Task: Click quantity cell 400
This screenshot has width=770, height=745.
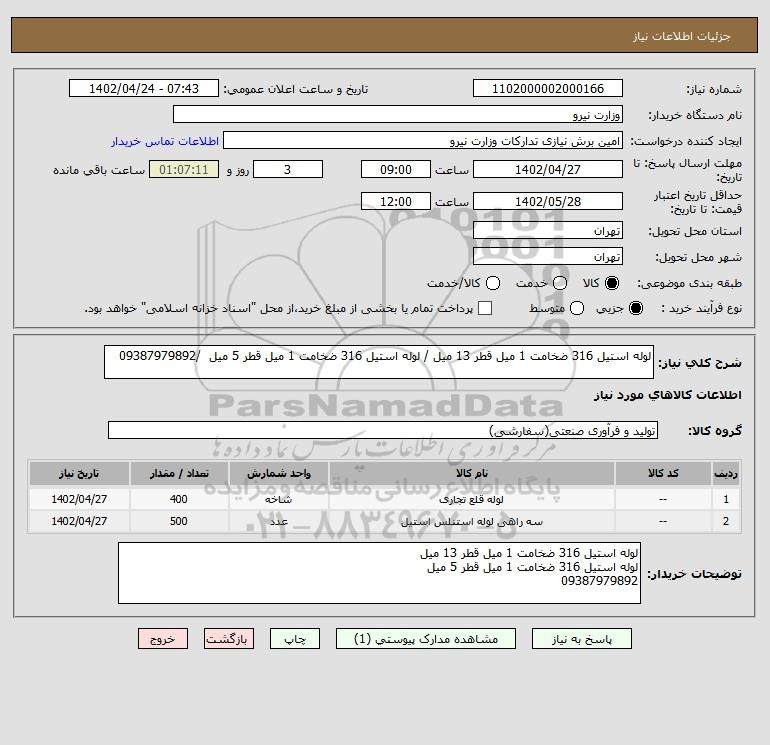Action: (x=179, y=499)
